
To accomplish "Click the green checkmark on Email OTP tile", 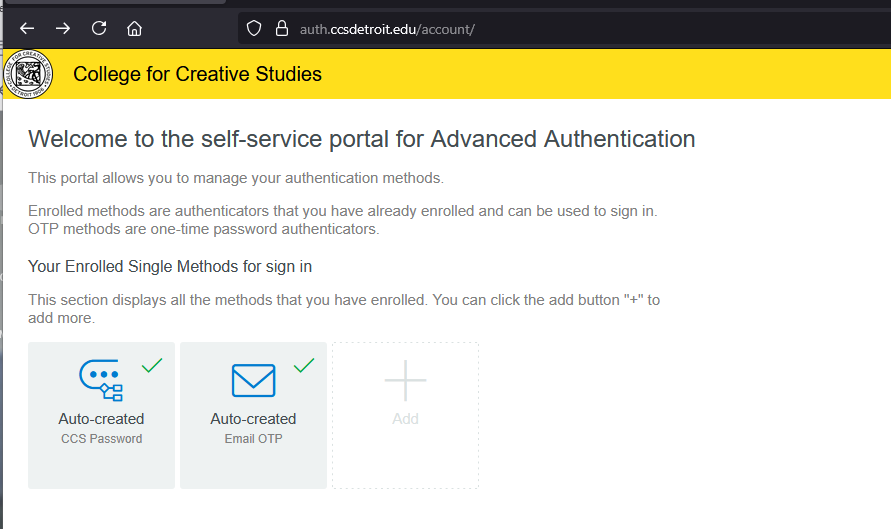I will coord(304,366).
